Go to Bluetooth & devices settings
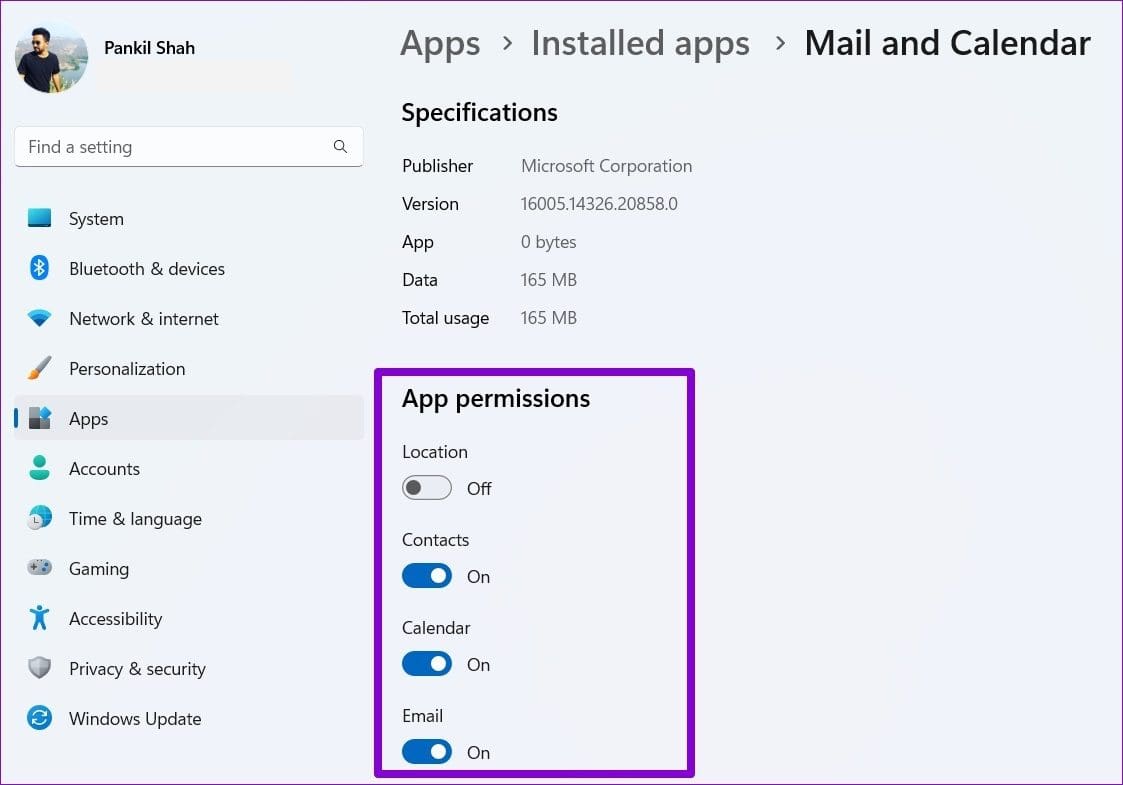This screenshot has height=785, width=1123. [x=188, y=269]
